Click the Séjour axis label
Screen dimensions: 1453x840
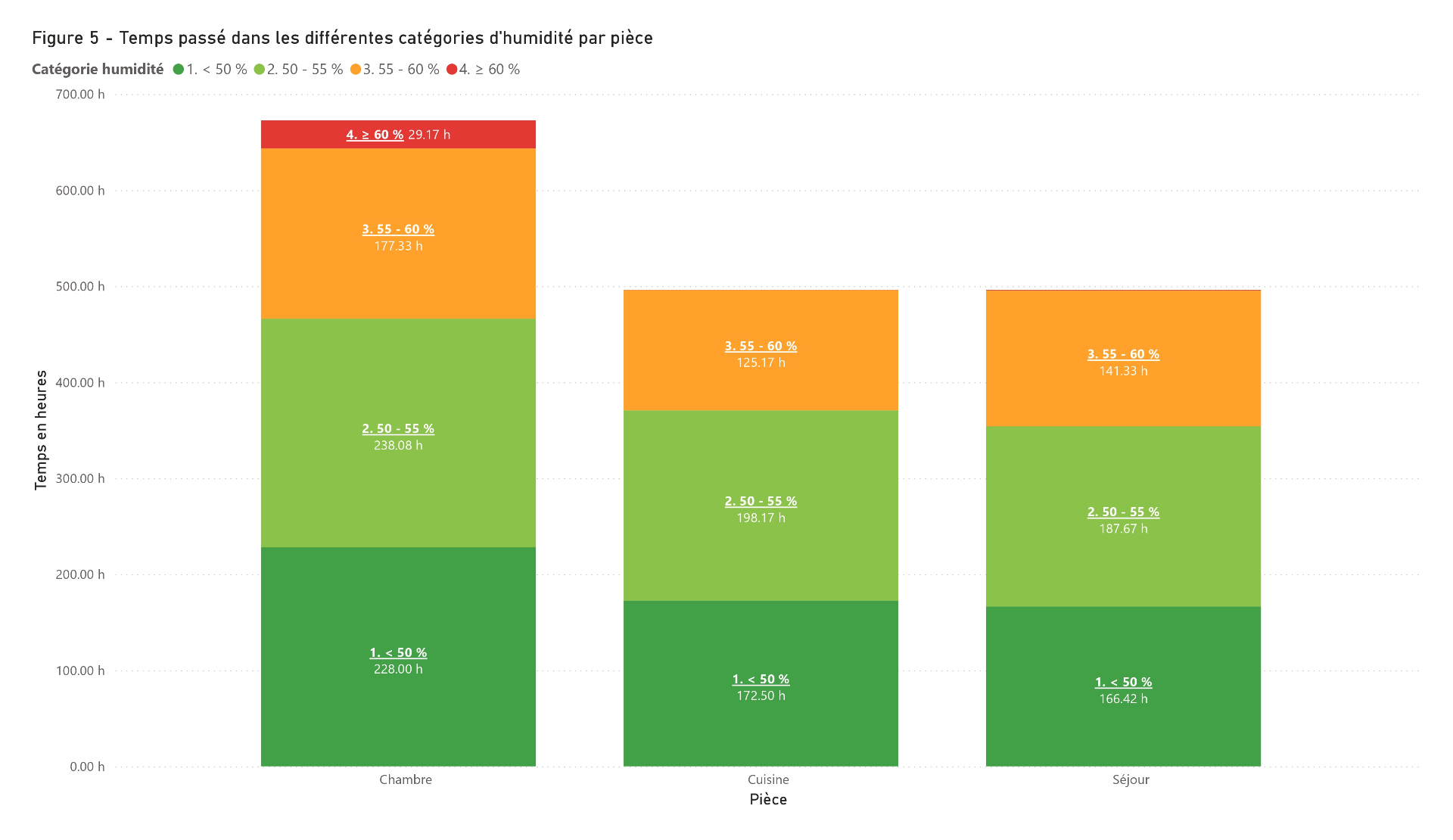pyautogui.click(x=1131, y=779)
